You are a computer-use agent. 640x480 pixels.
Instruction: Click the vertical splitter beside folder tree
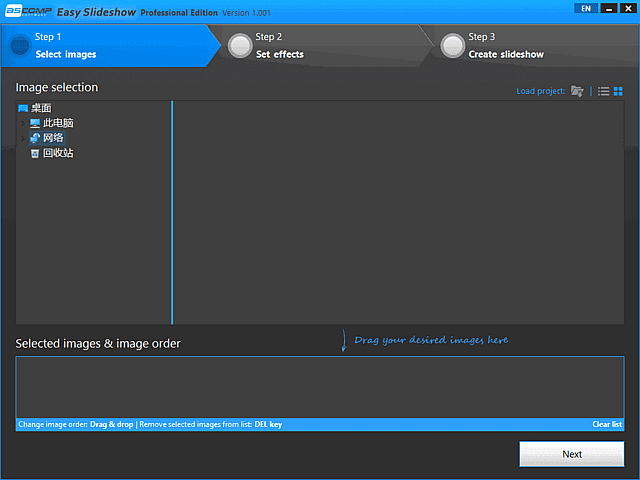[x=172, y=211]
